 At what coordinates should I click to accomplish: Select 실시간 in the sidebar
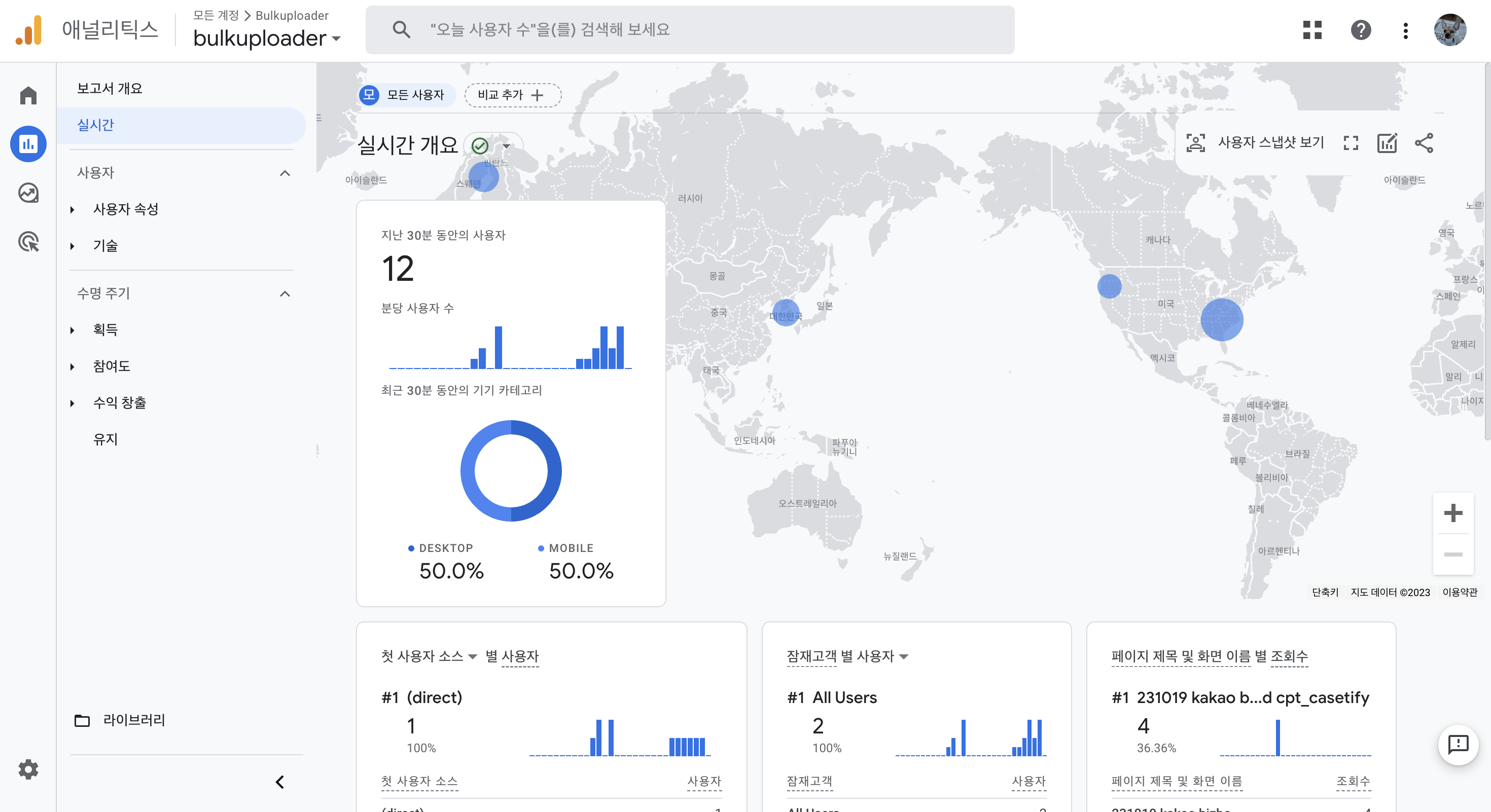[181, 125]
